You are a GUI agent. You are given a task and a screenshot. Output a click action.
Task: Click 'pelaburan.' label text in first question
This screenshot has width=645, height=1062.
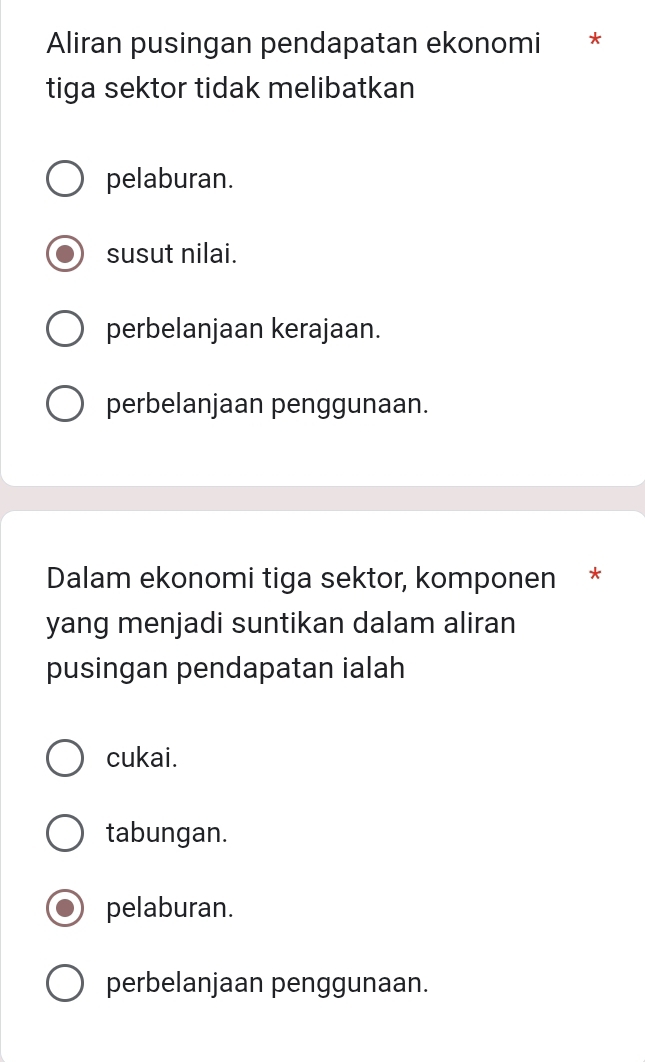pyautogui.click(x=171, y=179)
